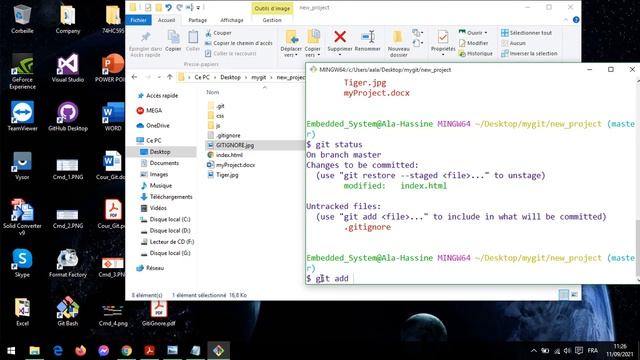Open the Windows Start menu
Image resolution: width=640 pixels, height=360 pixels.
click(11, 351)
